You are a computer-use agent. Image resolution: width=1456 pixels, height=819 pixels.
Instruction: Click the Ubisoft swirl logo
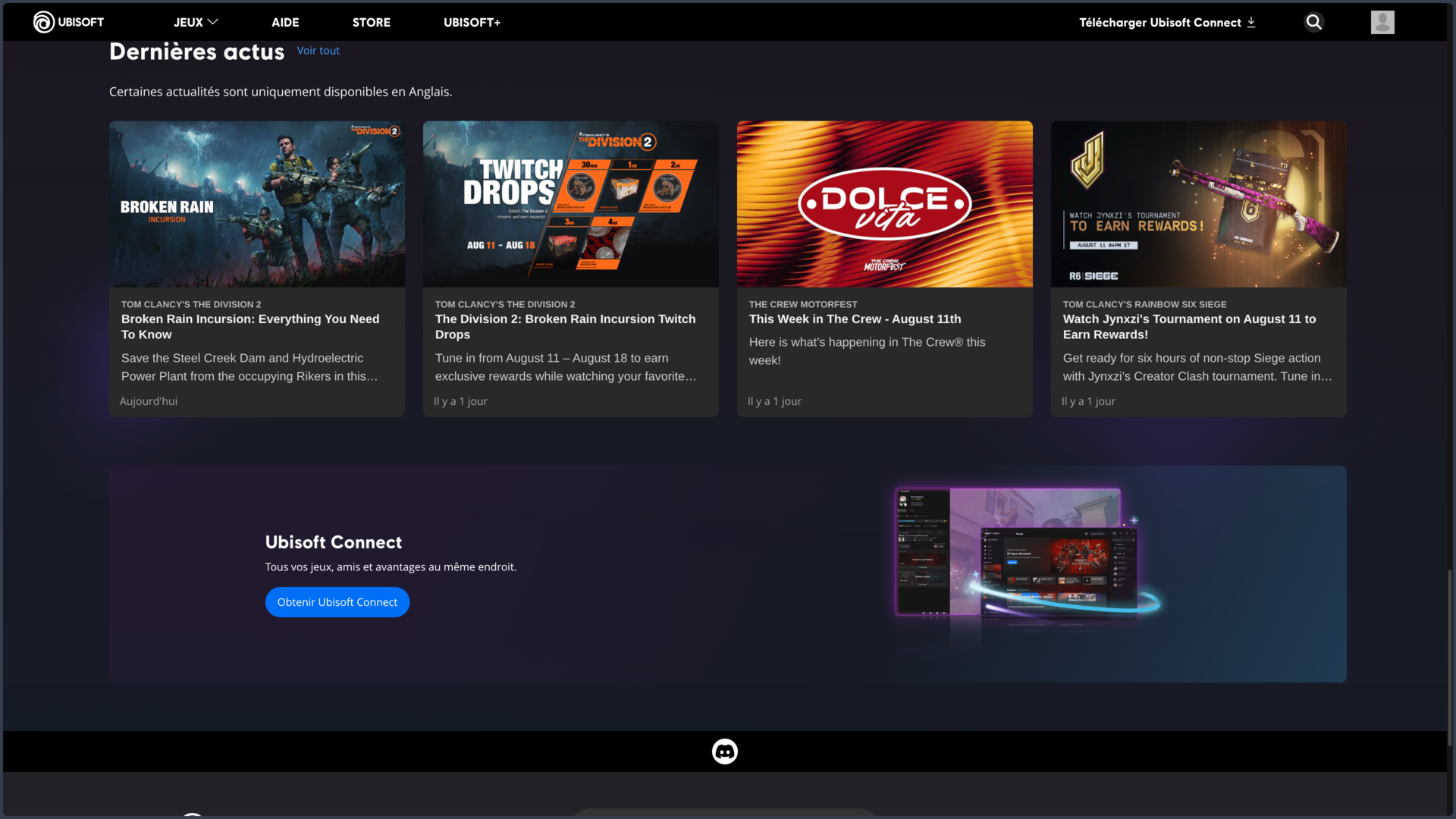[x=44, y=22]
